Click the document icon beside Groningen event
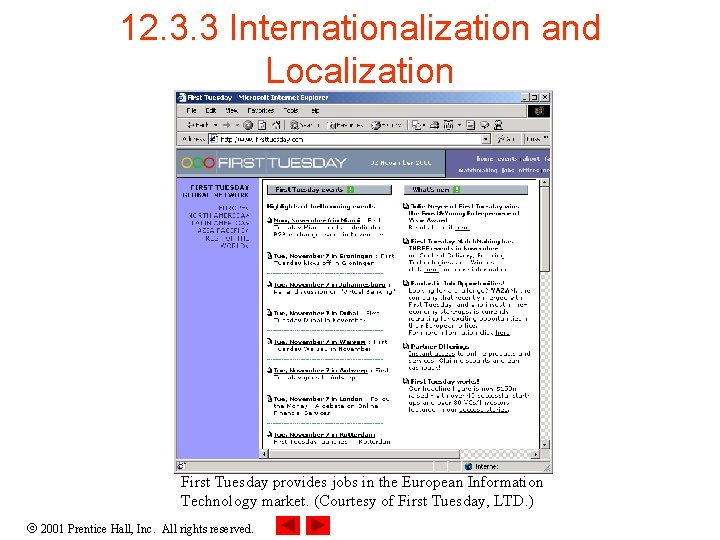720x540 pixels. click(270, 256)
